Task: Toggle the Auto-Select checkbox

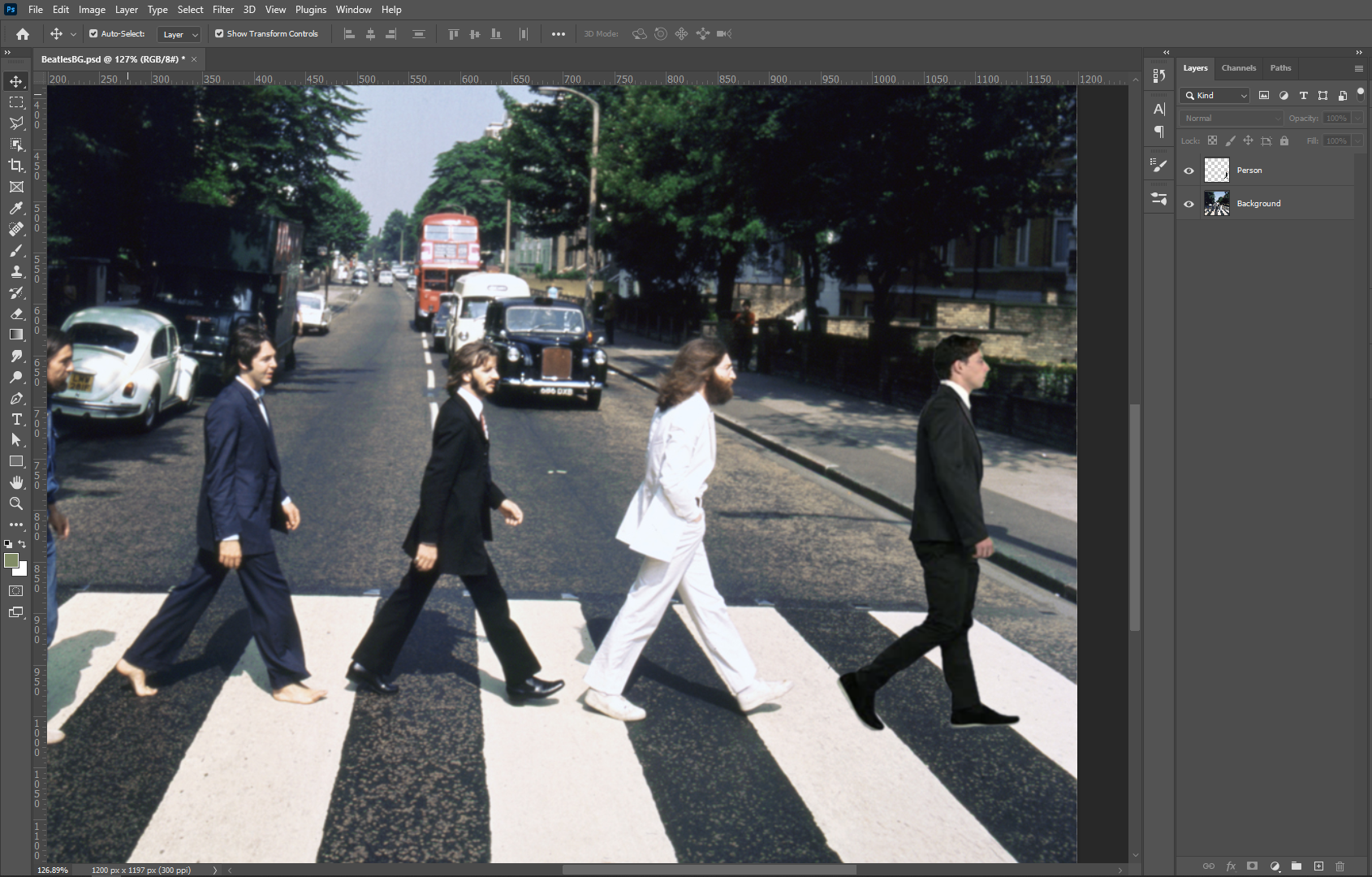Action: (x=93, y=34)
